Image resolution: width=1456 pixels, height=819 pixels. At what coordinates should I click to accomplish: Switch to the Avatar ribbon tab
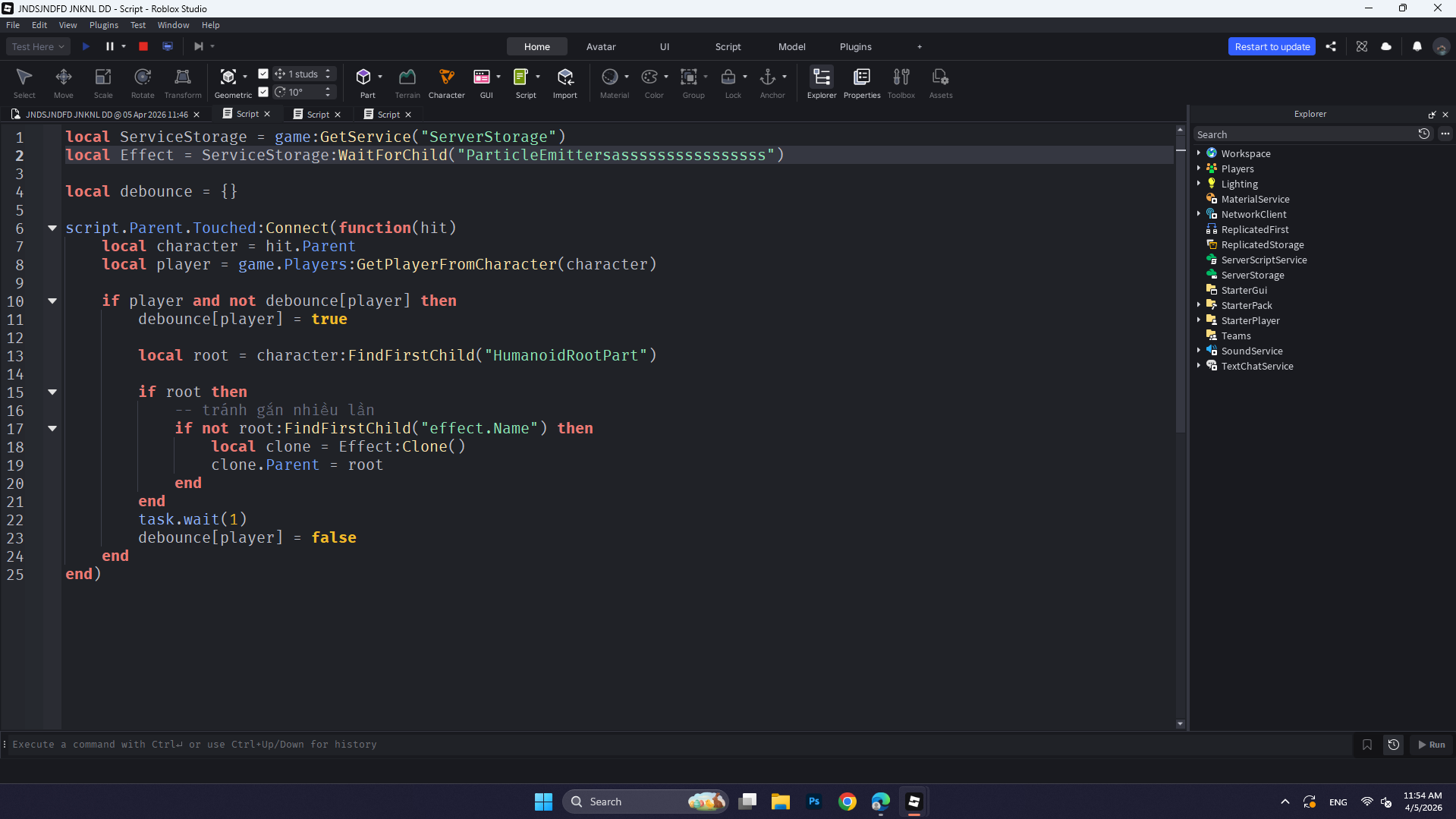tap(600, 46)
